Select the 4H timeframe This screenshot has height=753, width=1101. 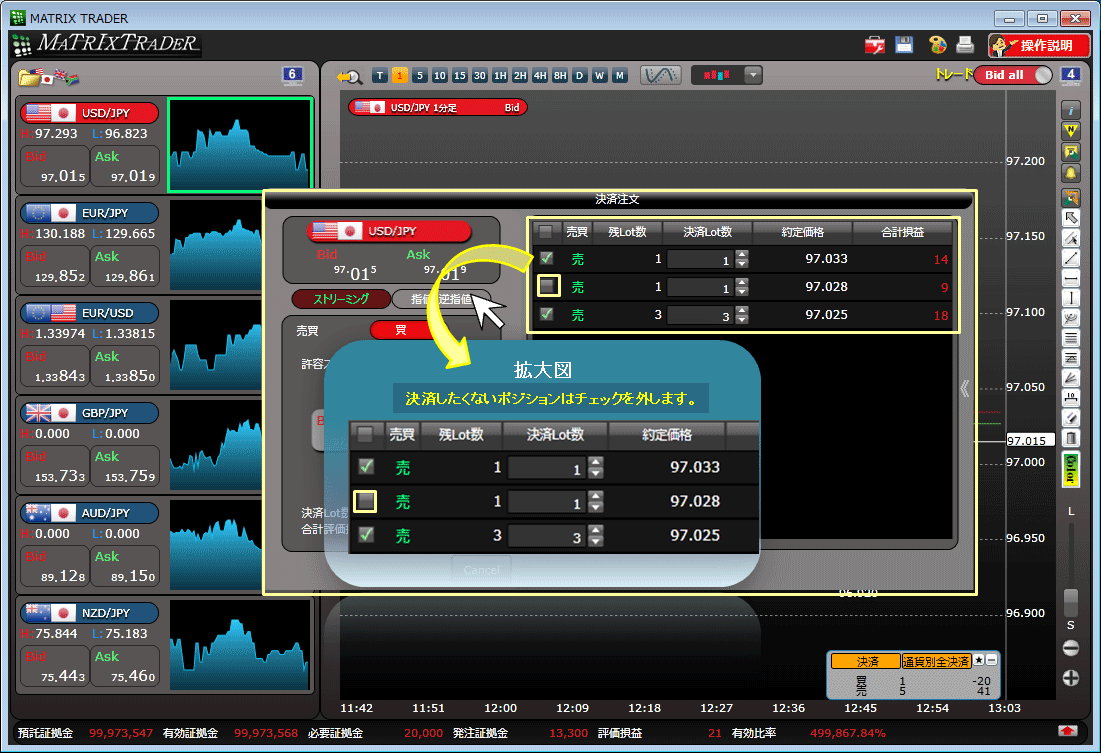[540, 75]
